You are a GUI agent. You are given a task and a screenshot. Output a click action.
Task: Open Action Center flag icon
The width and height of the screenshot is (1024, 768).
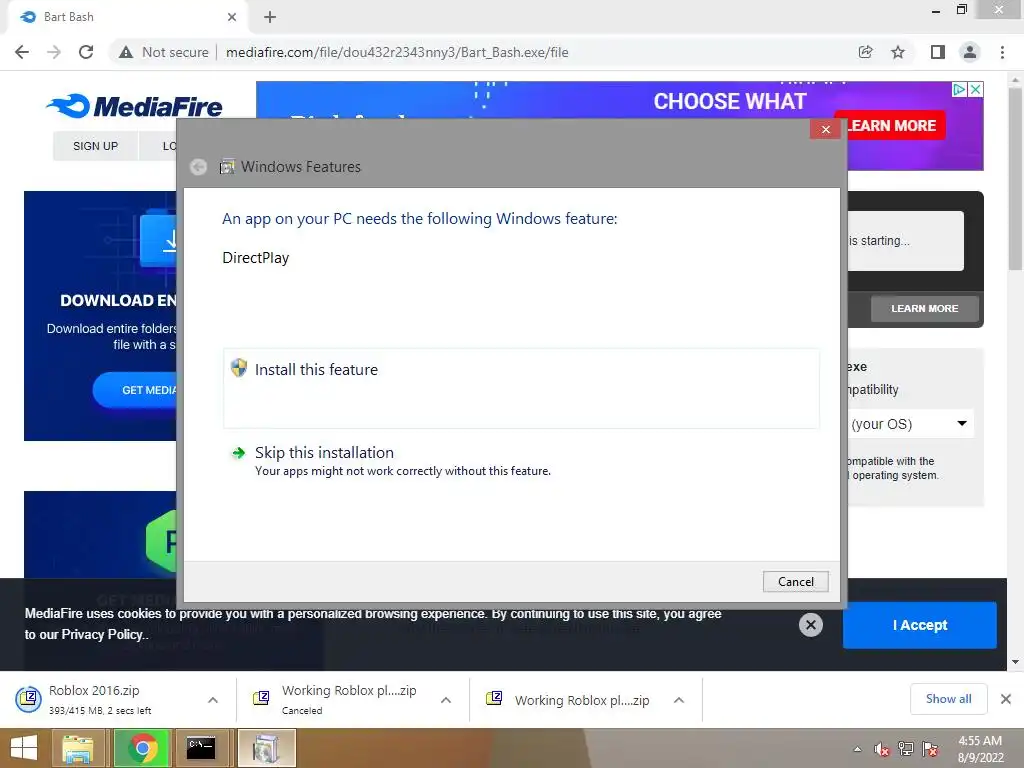930,749
